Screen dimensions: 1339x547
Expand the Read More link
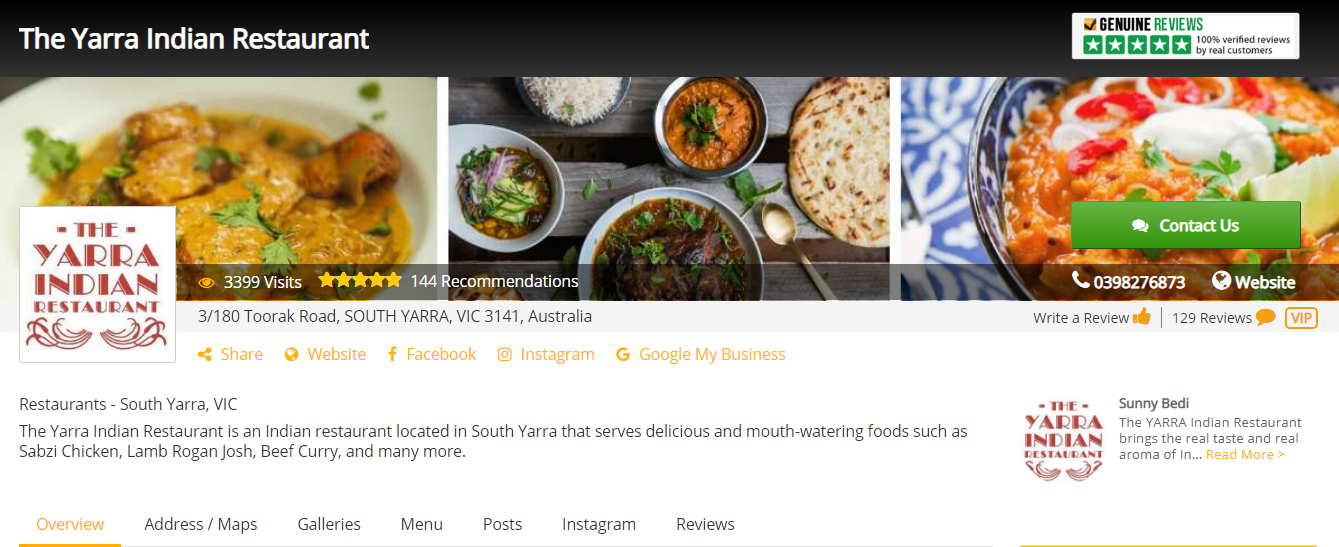1245,454
